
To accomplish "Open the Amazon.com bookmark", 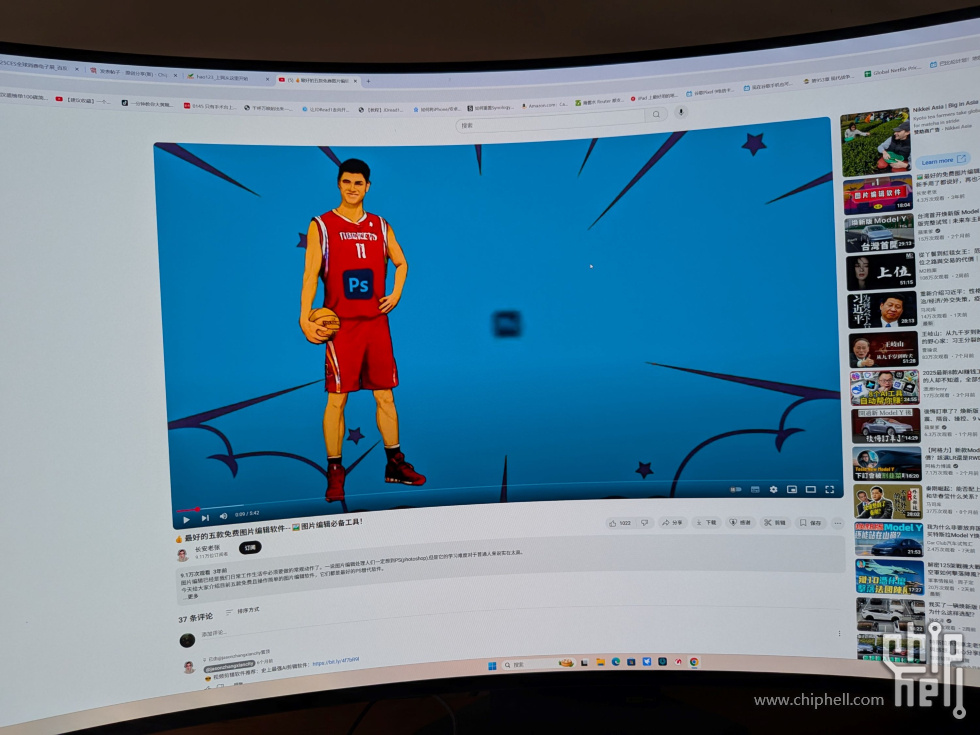I will 545,105.
